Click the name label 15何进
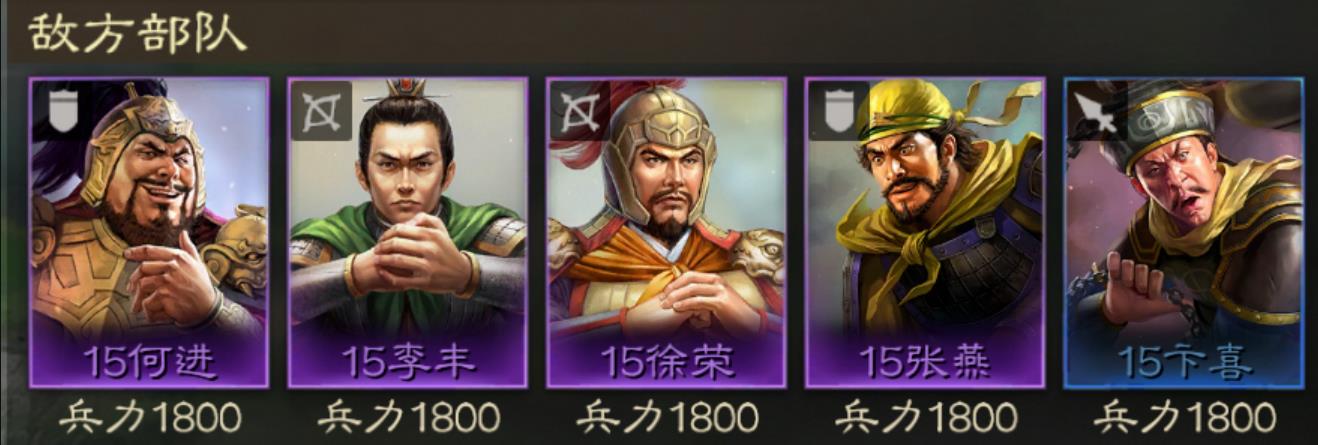The image size is (1318, 445). click(151, 363)
